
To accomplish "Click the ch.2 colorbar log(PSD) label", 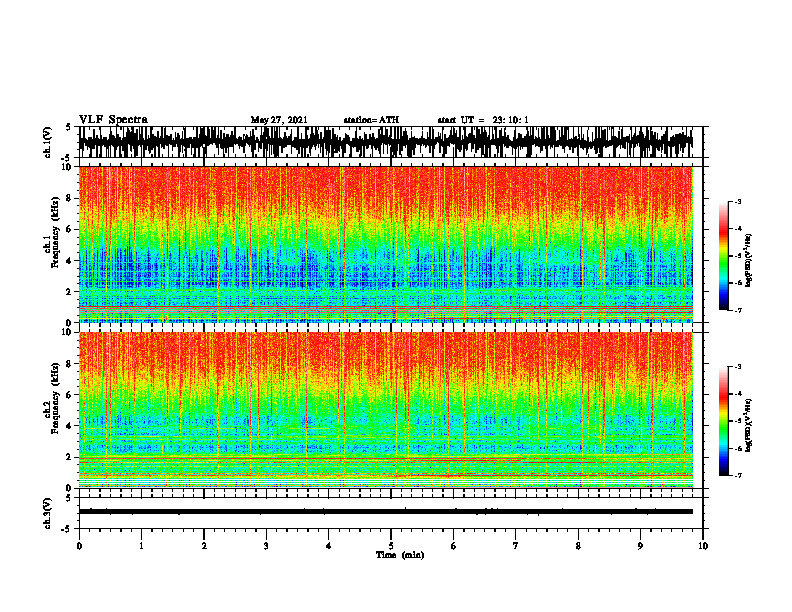I will (749, 426).
